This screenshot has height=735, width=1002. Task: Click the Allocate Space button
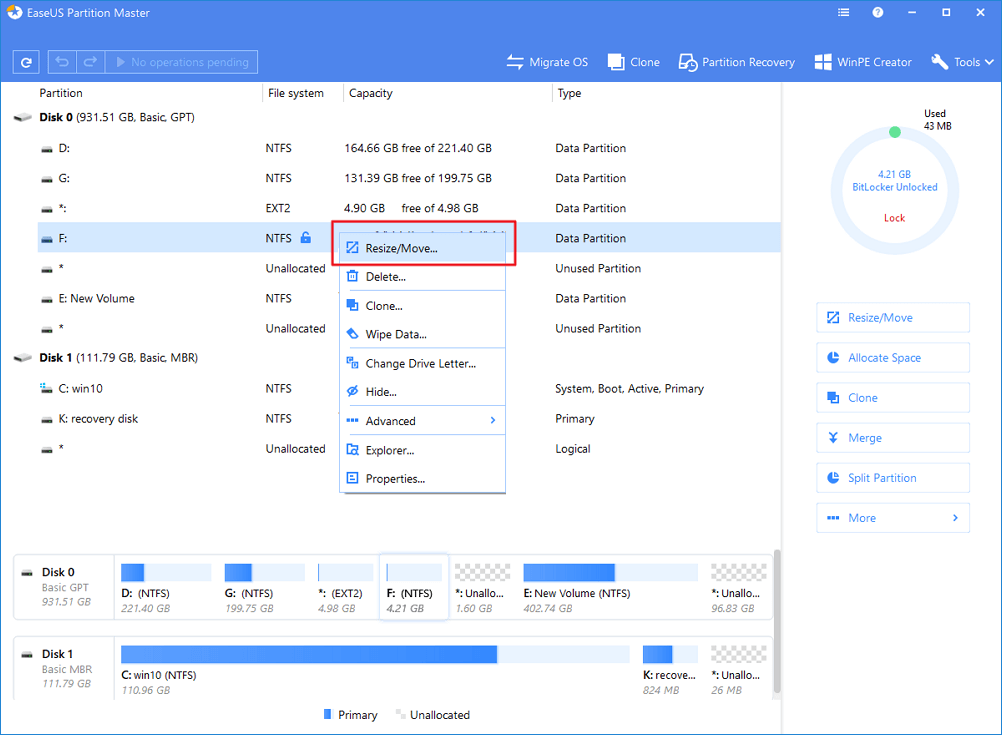pyautogui.click(x=893, y=358)
